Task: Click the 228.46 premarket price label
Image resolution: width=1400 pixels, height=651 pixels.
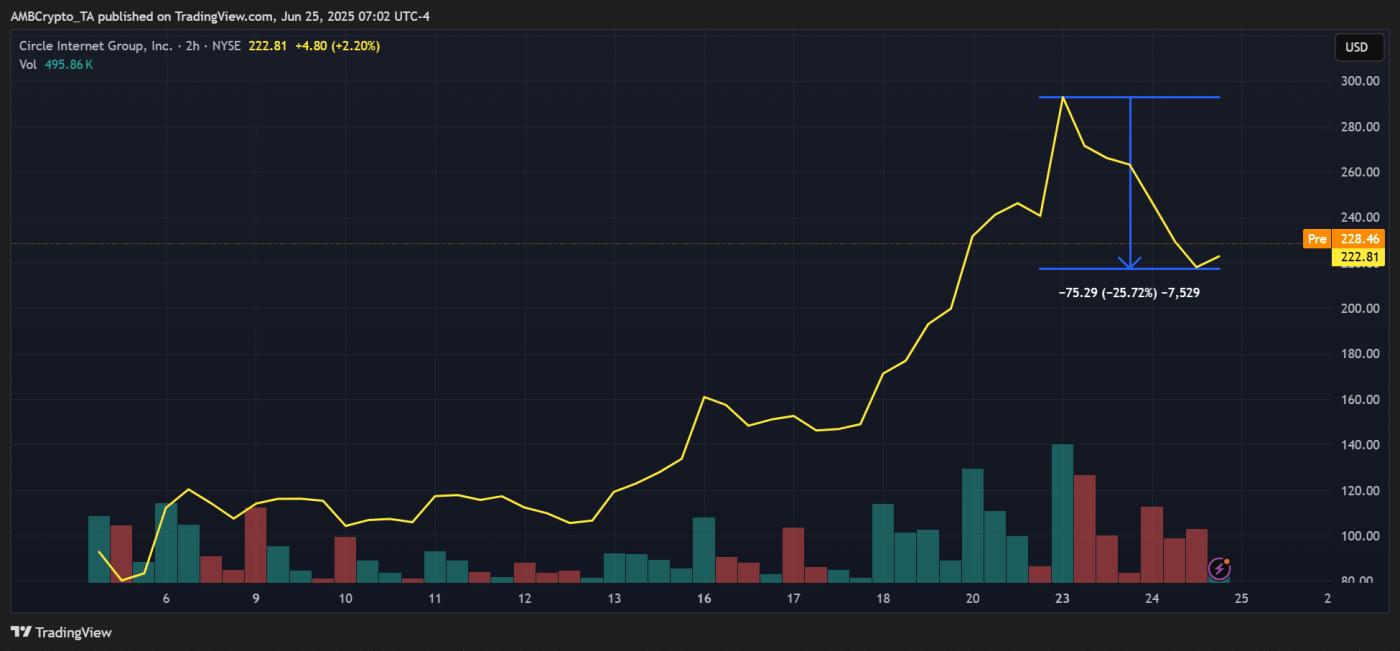Action: coord(1356,238)
